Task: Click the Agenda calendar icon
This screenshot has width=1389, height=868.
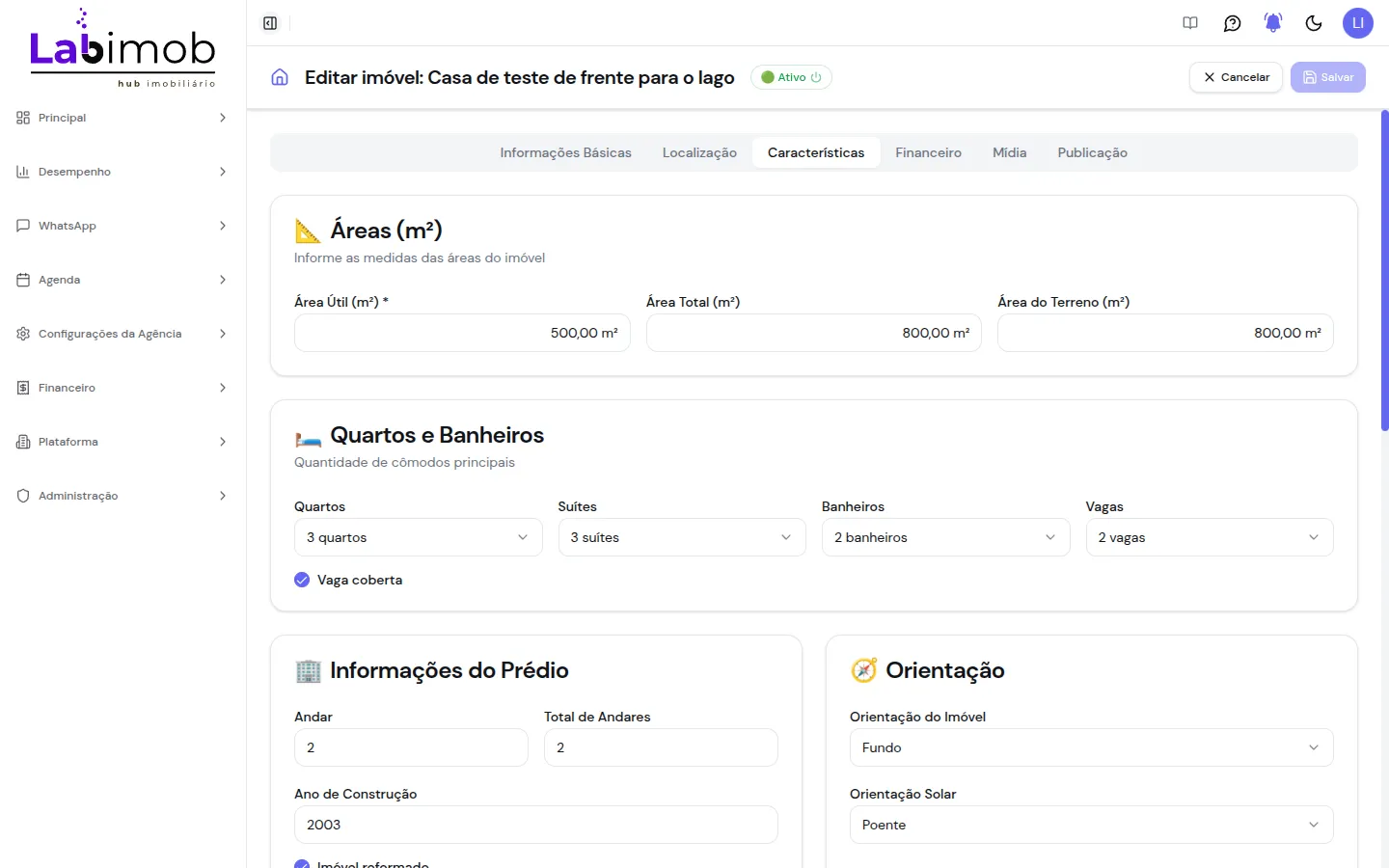Action: [x=23, y=280]
